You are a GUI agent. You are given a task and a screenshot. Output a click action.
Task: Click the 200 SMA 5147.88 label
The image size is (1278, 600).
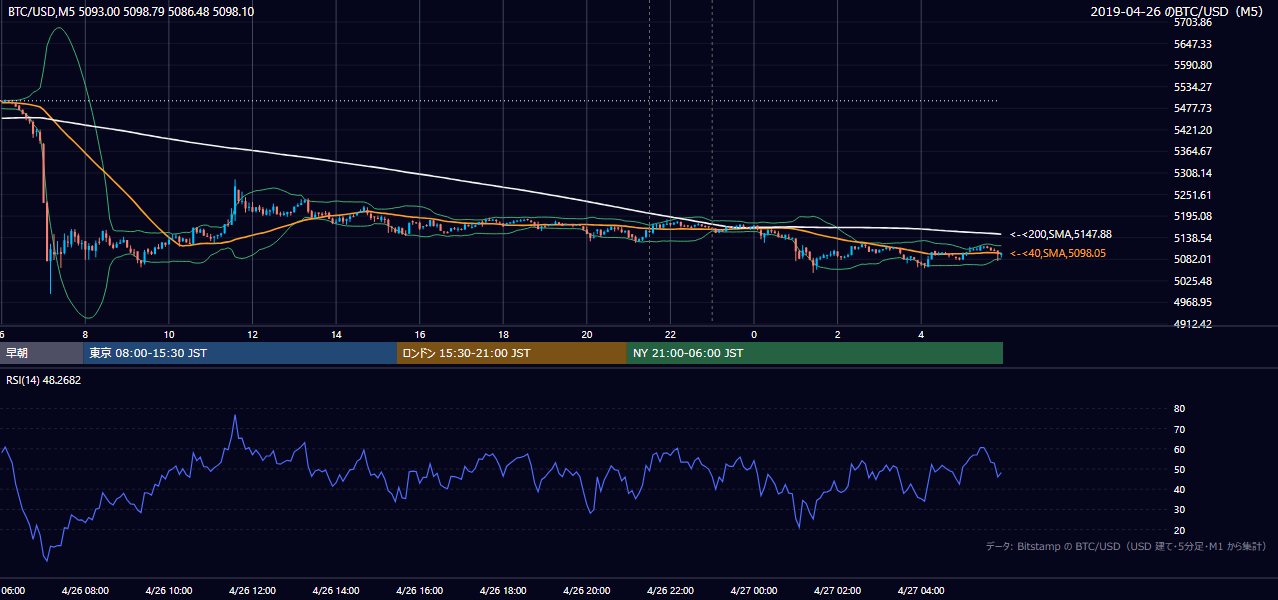point(1061,234)
